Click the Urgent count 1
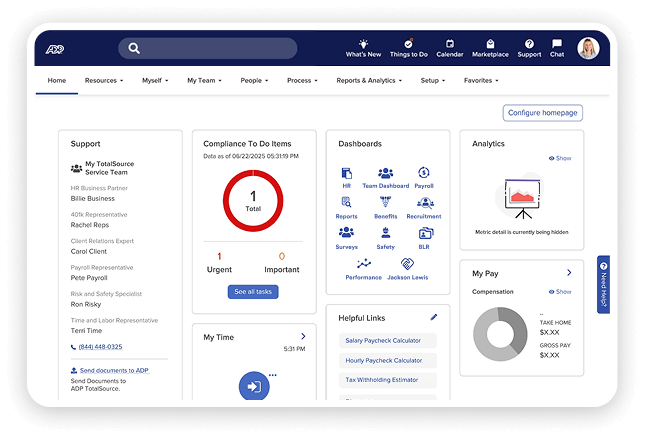 coord(219,256)
